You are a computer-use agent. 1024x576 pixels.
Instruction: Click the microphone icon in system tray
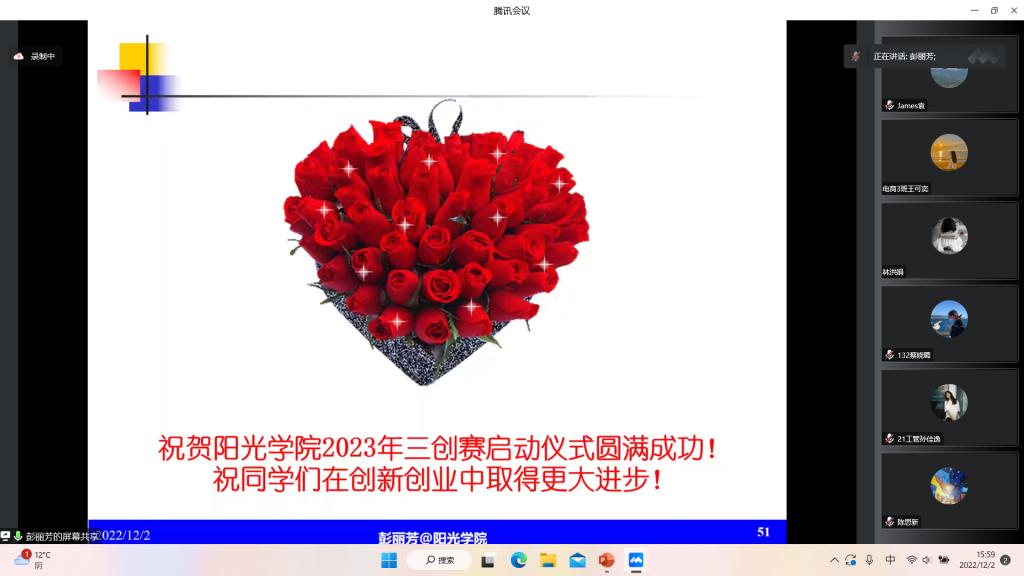click(x=869, y=560)
